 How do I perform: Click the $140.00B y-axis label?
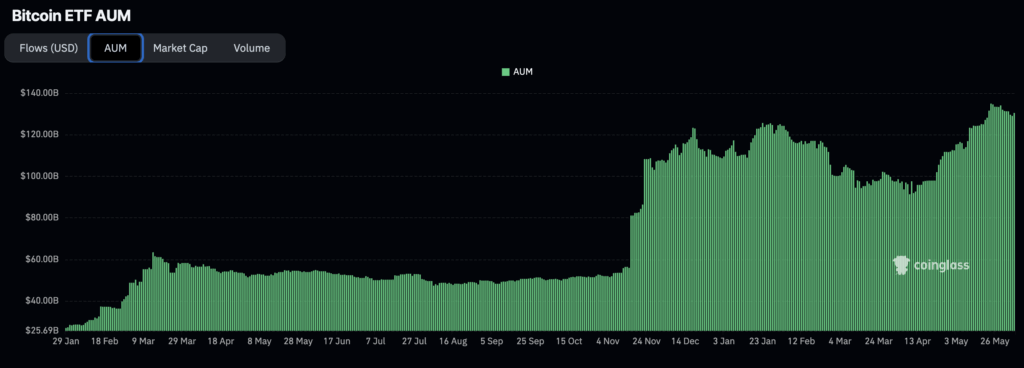40,93
